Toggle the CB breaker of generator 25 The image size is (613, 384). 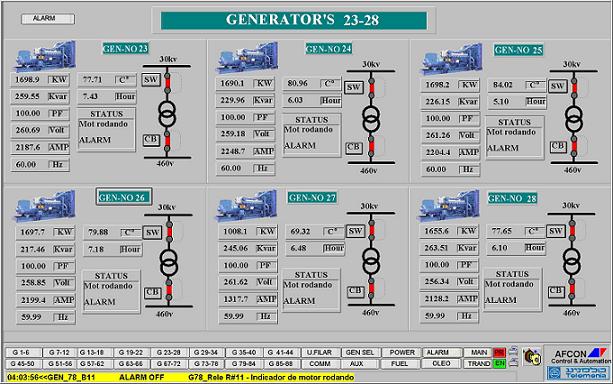[x=557, y=146]
